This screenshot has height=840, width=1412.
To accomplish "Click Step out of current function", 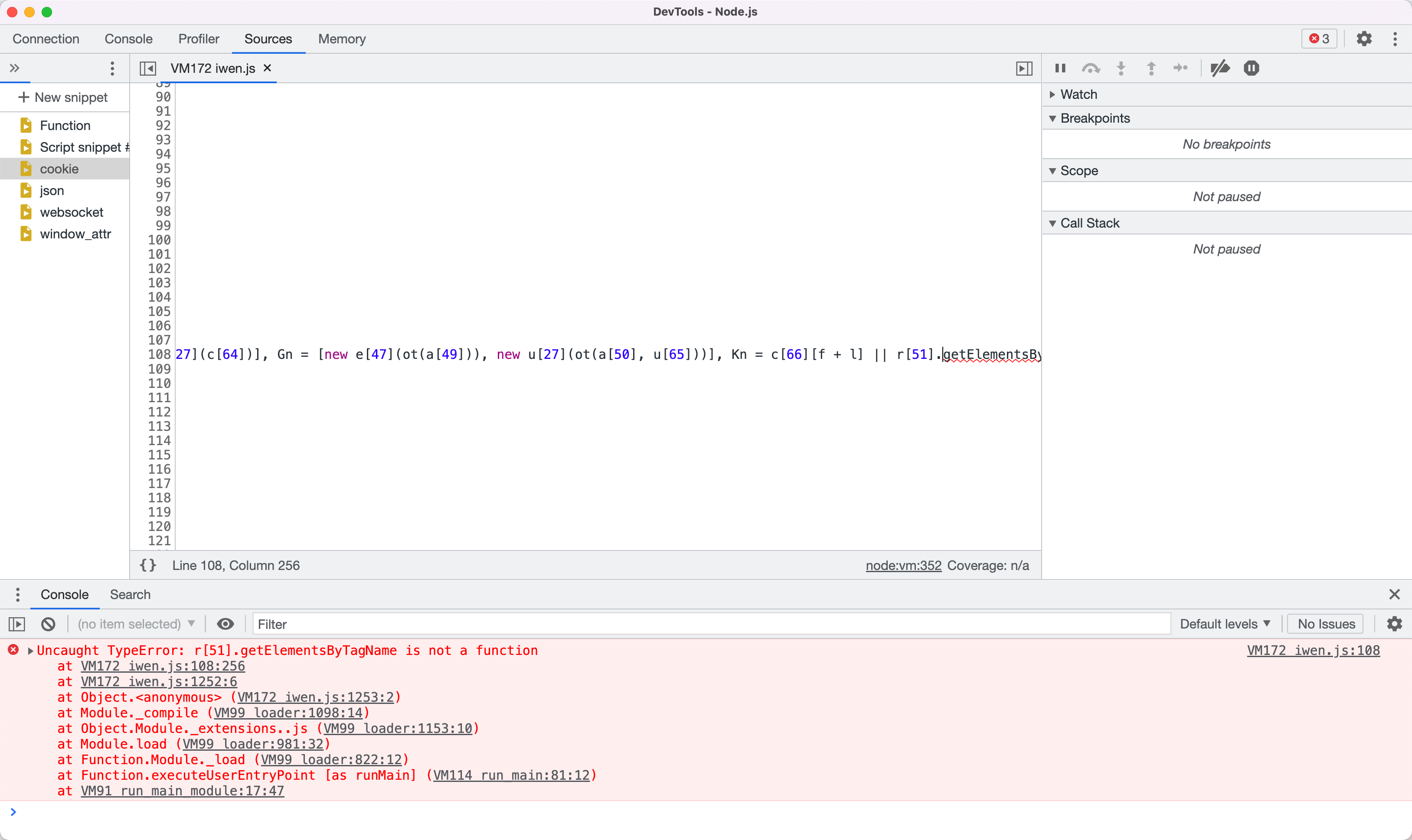I will (1151, 68).
